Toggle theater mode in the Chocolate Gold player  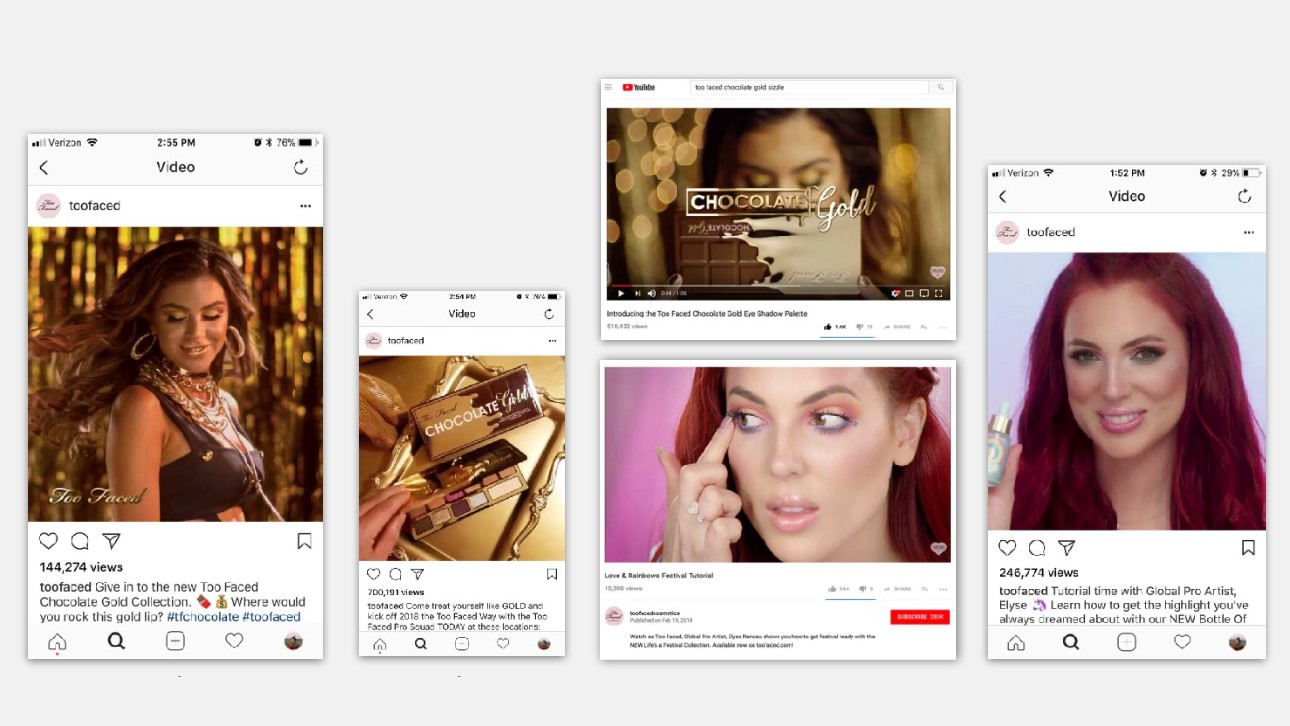924,293
